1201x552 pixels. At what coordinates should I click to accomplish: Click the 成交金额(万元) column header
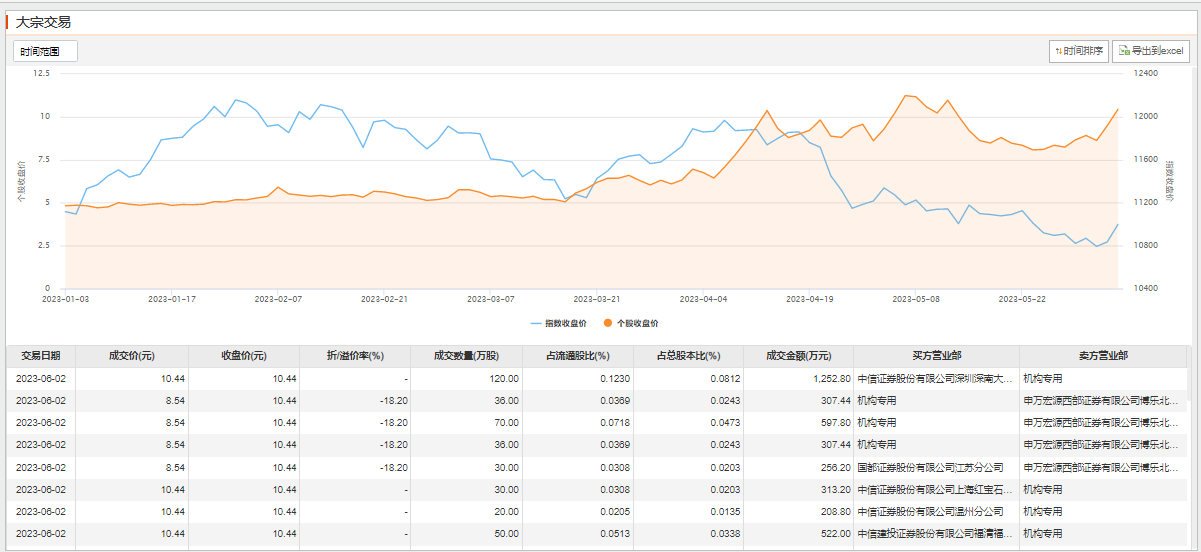pos(798,356)
